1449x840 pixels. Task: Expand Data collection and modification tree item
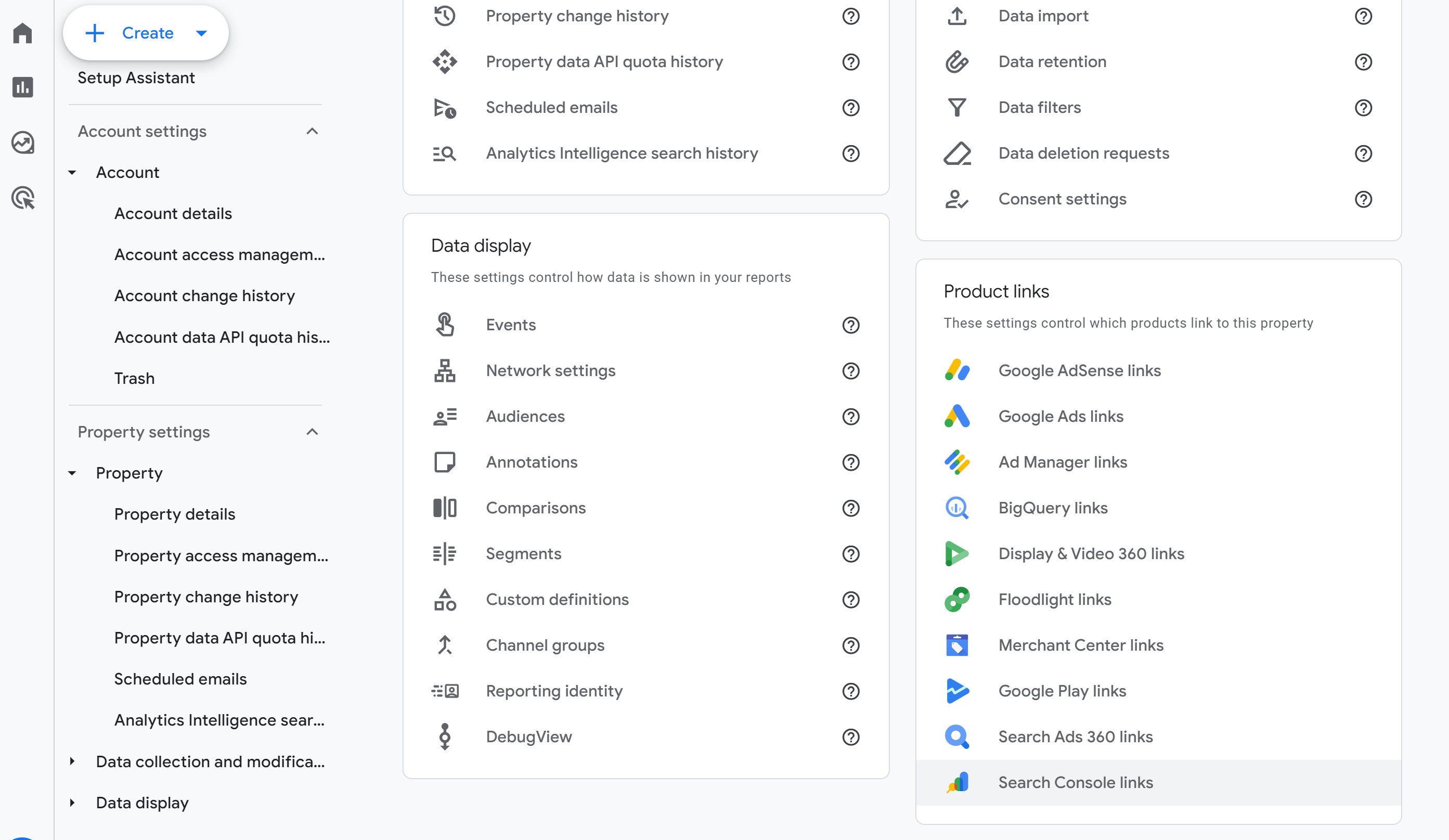point(72,761)
